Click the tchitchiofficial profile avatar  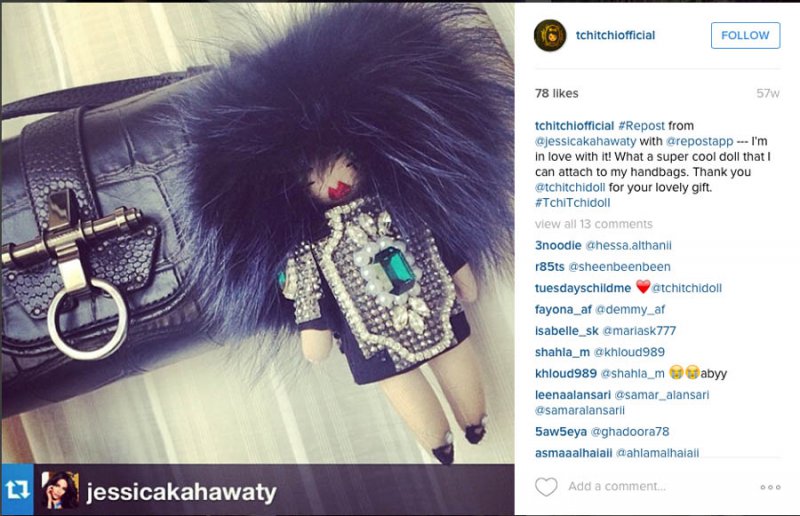(550, 35)
